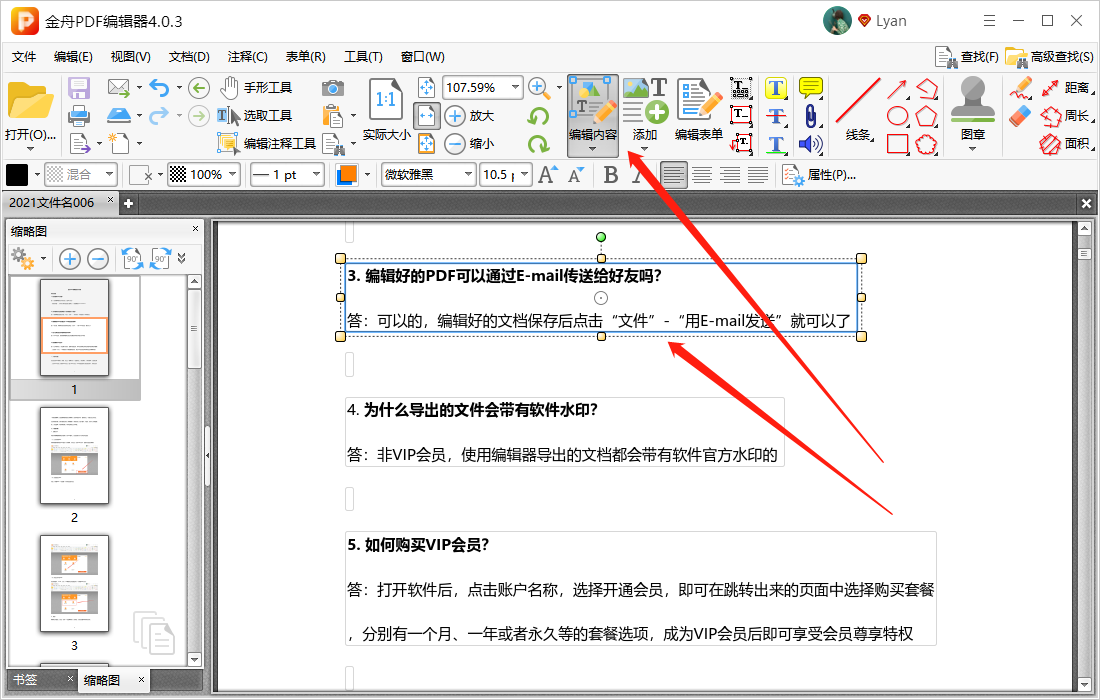Open the 1 pt line width dropdown
The image size is (1100, 700).
[316, 175]
